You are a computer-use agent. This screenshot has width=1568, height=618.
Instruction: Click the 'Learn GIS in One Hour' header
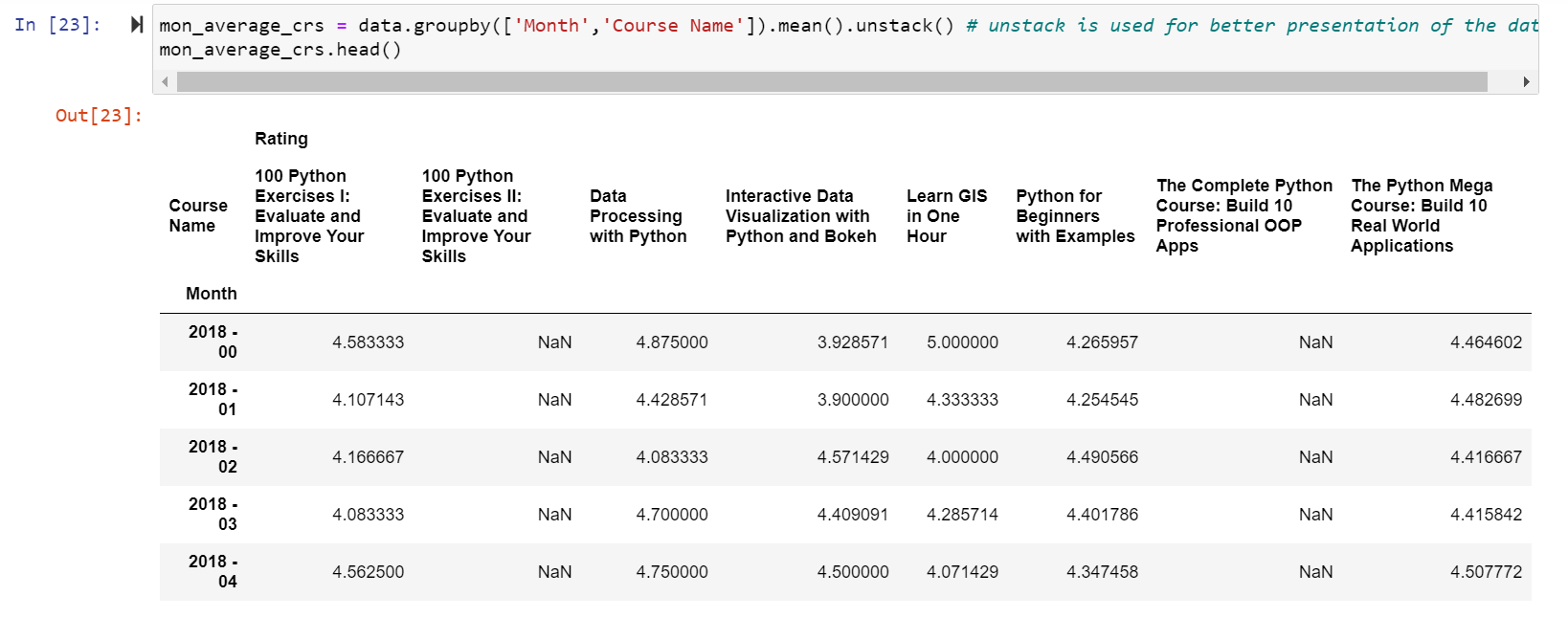click(947, 216)
